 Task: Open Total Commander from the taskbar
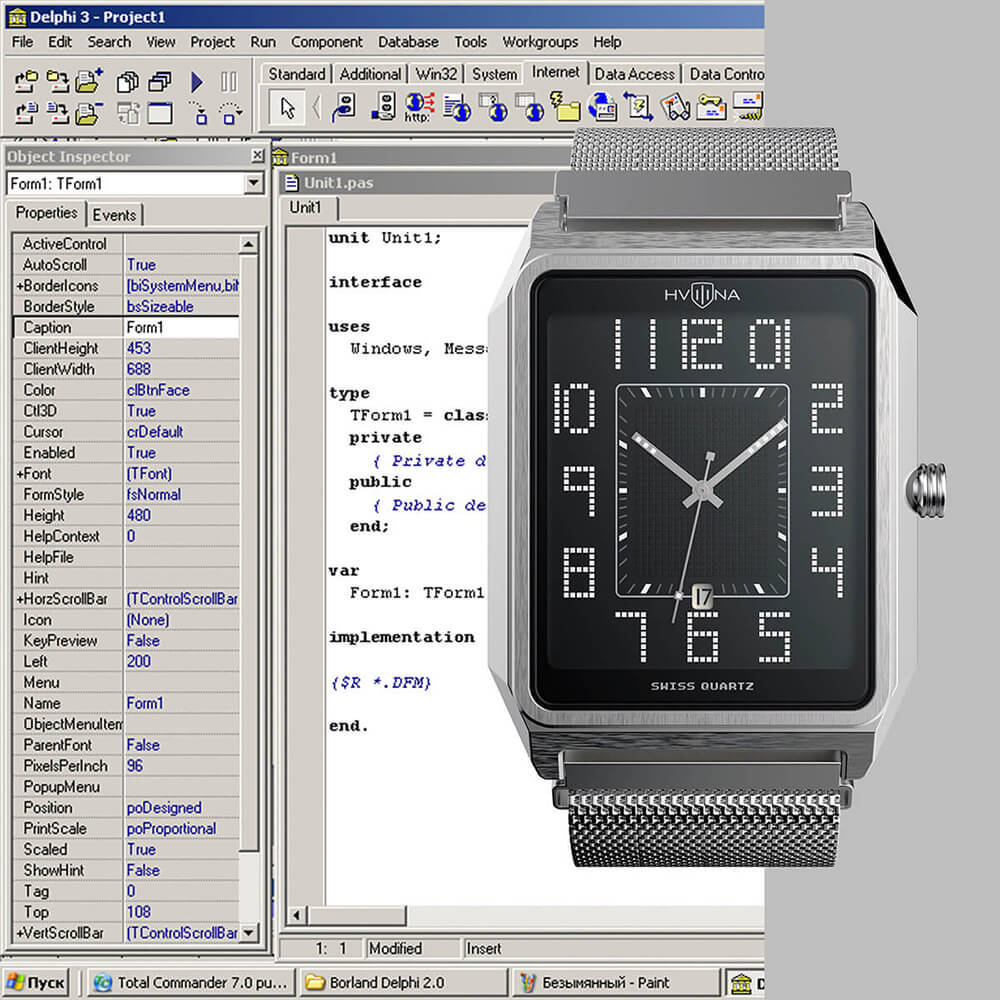tap(191, 982)
